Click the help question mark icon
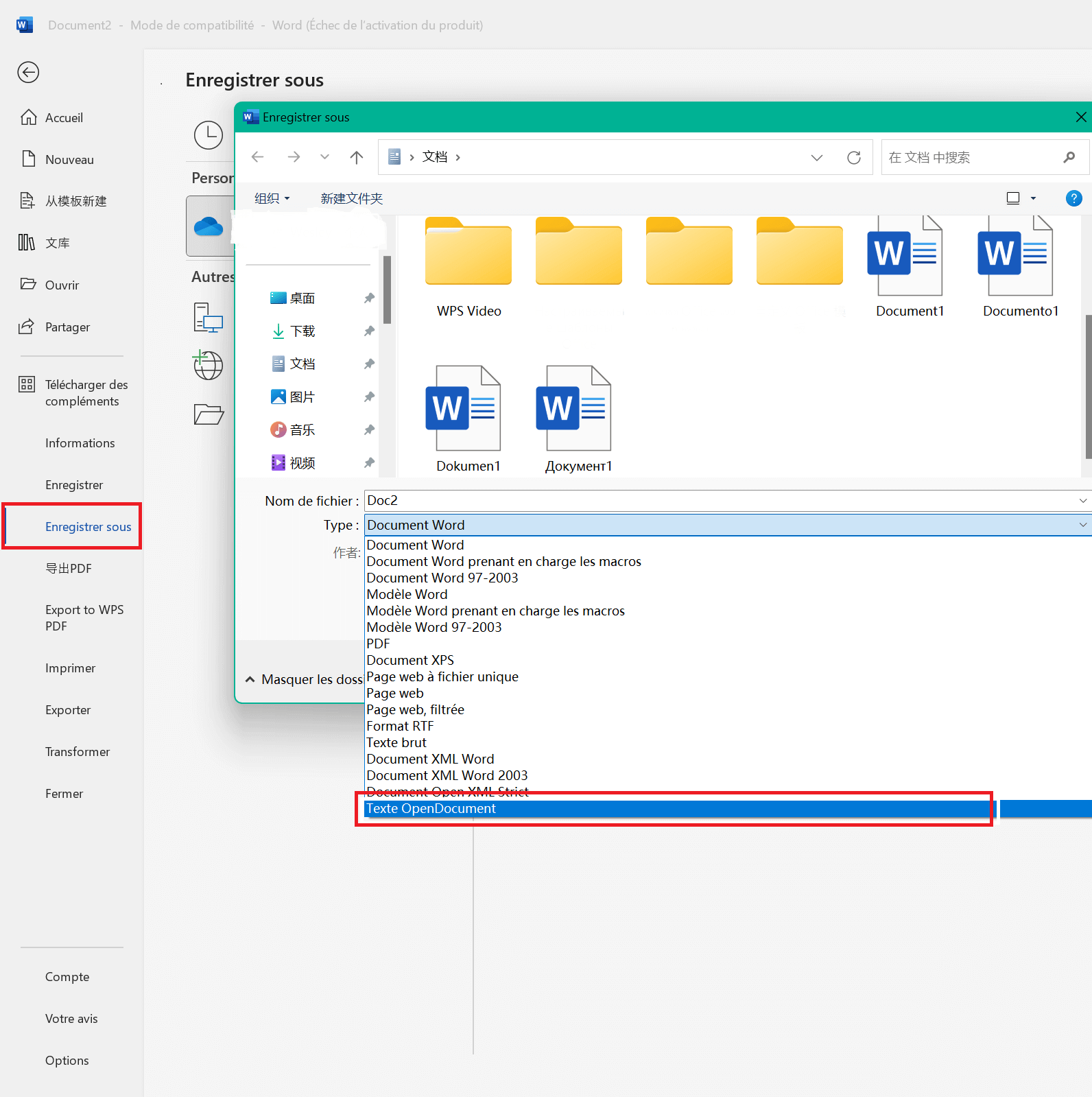 1074,198
